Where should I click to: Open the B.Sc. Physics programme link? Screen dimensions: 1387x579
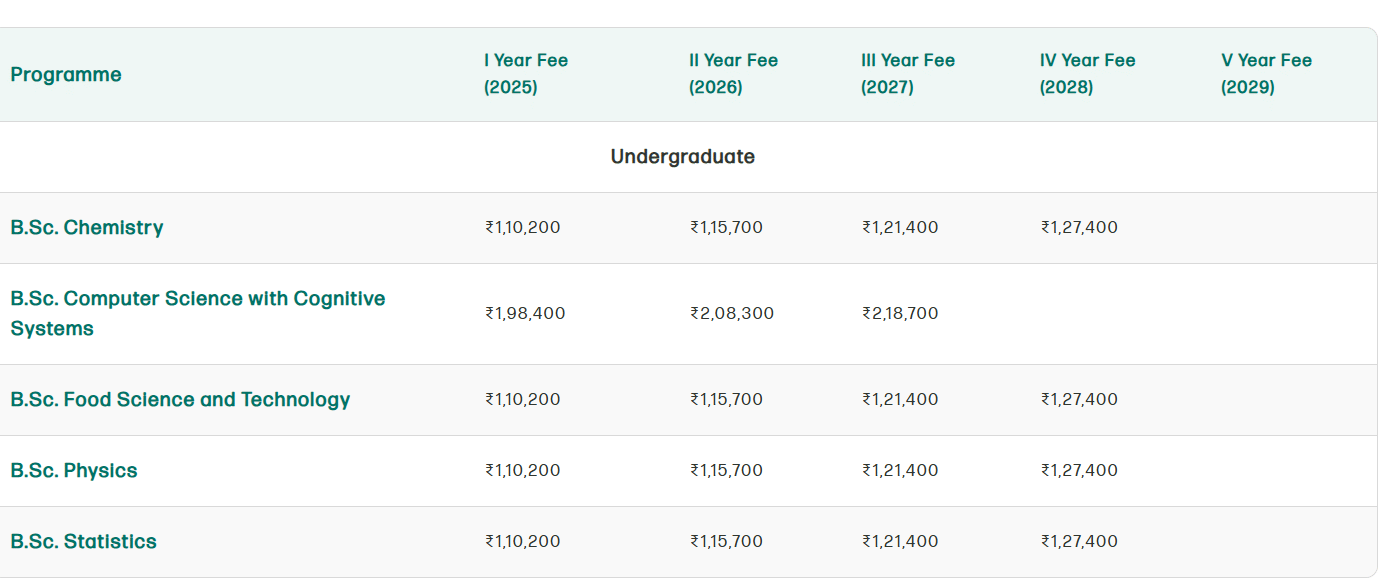[74, 471]
